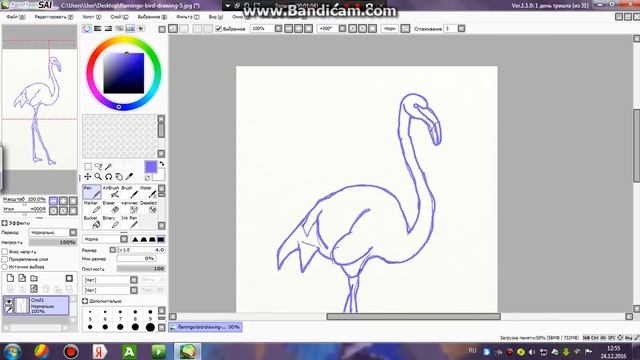Screen dimensions: 640x360
Task: Switch to flamingo-bird-drawing document tab
Action: (205, 327)
